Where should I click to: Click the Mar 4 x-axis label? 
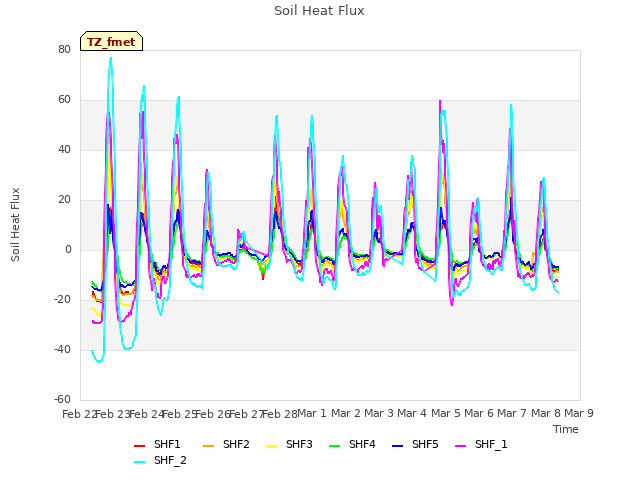(x=412, y=413)
